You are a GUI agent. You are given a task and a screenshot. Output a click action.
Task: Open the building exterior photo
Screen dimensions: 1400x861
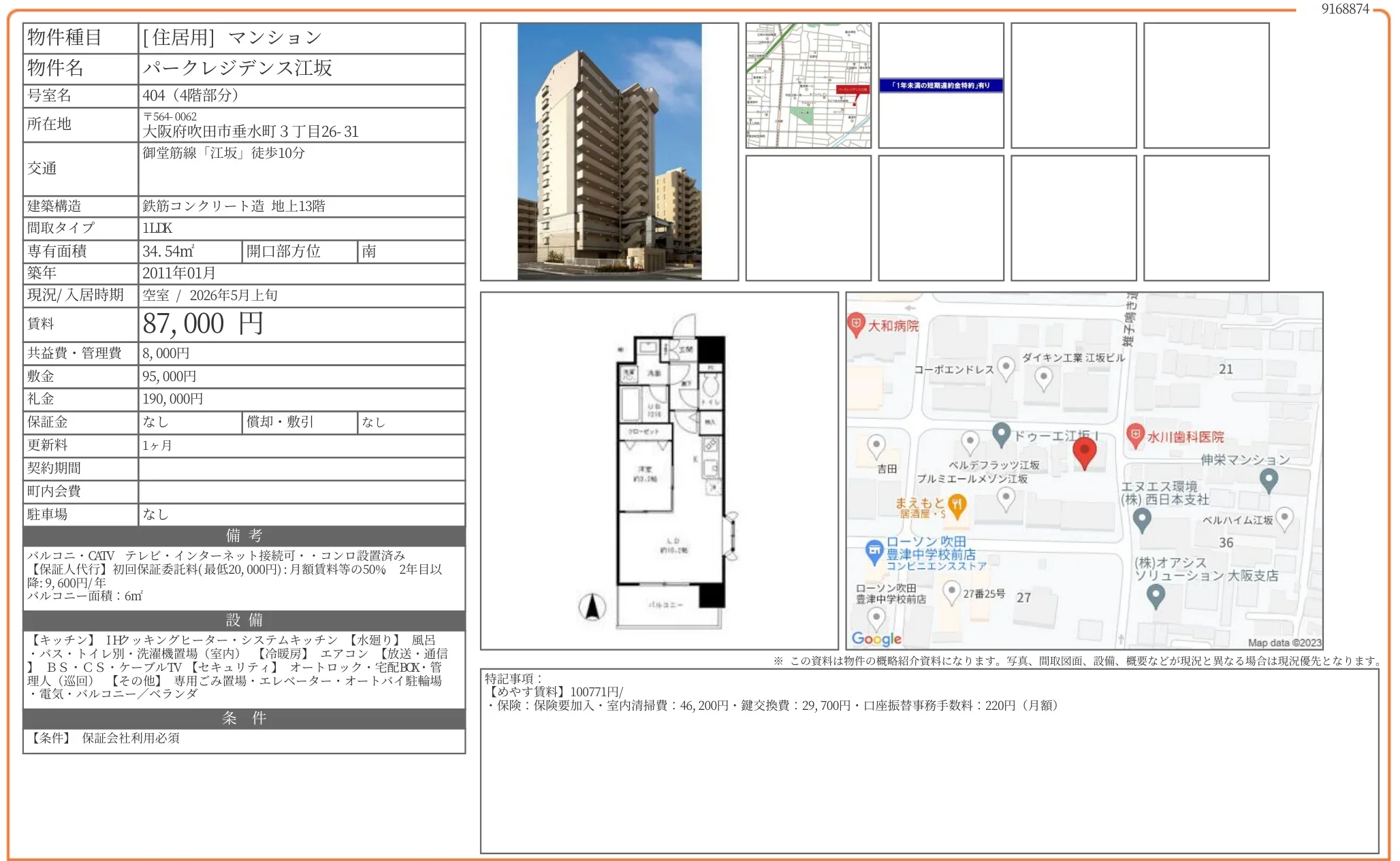click(x=609, y=151)
